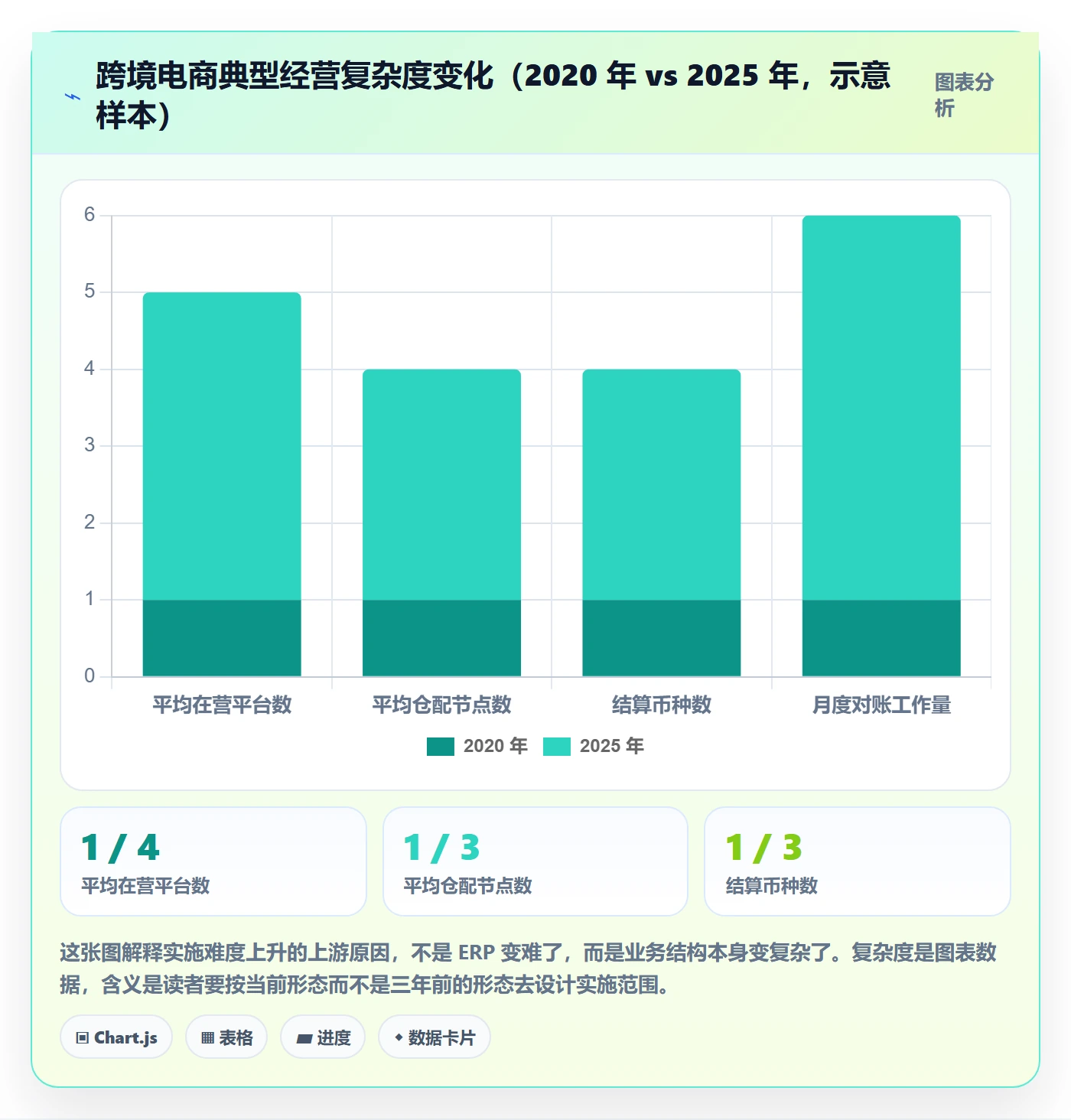The width and height of the screenshot is (1071, 1120).
Task: Click the 2025 年 legend text
Action: pyautogui.click(x=612, y=747)
